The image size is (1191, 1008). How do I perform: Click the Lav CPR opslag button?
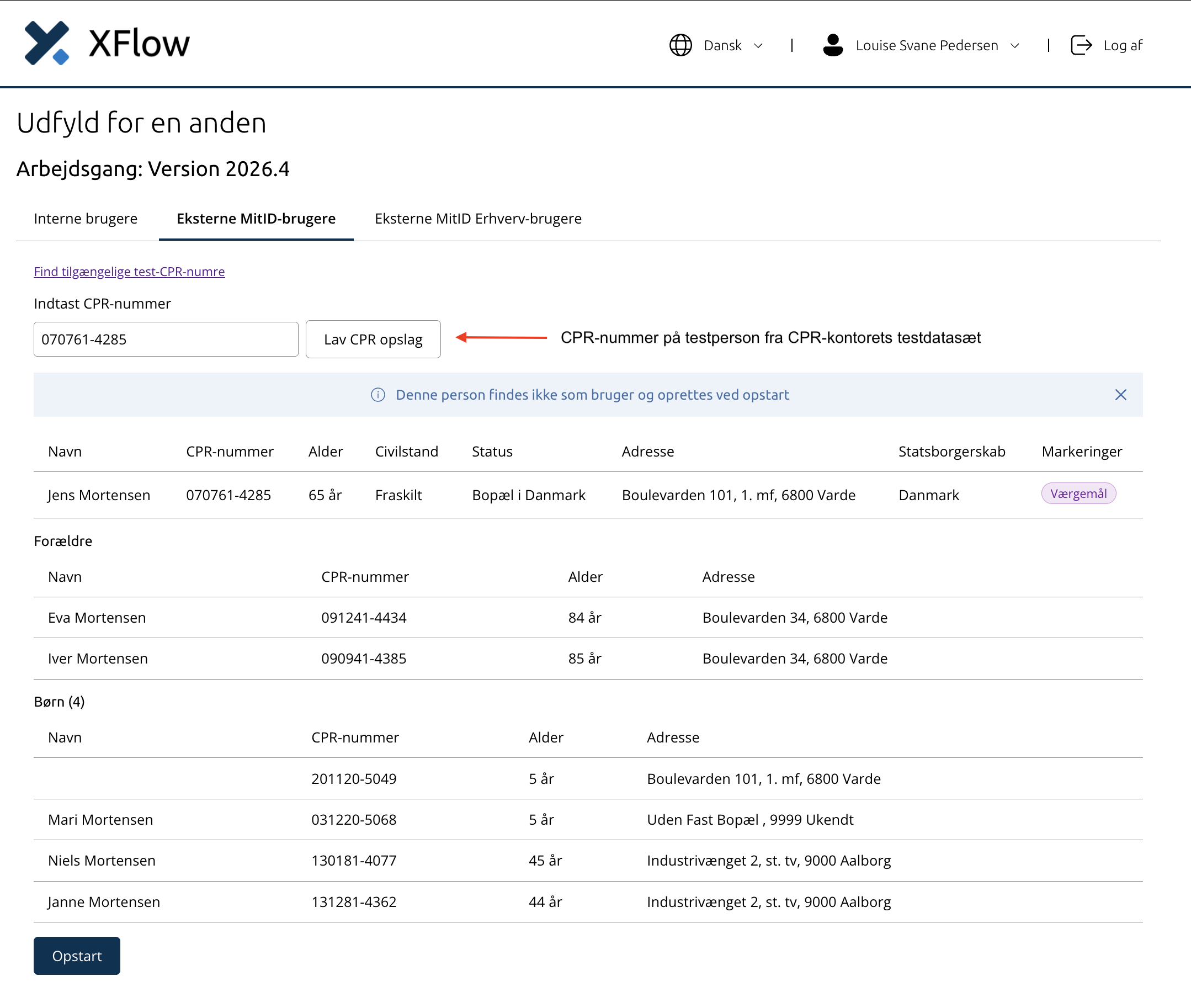pos(373,339)
